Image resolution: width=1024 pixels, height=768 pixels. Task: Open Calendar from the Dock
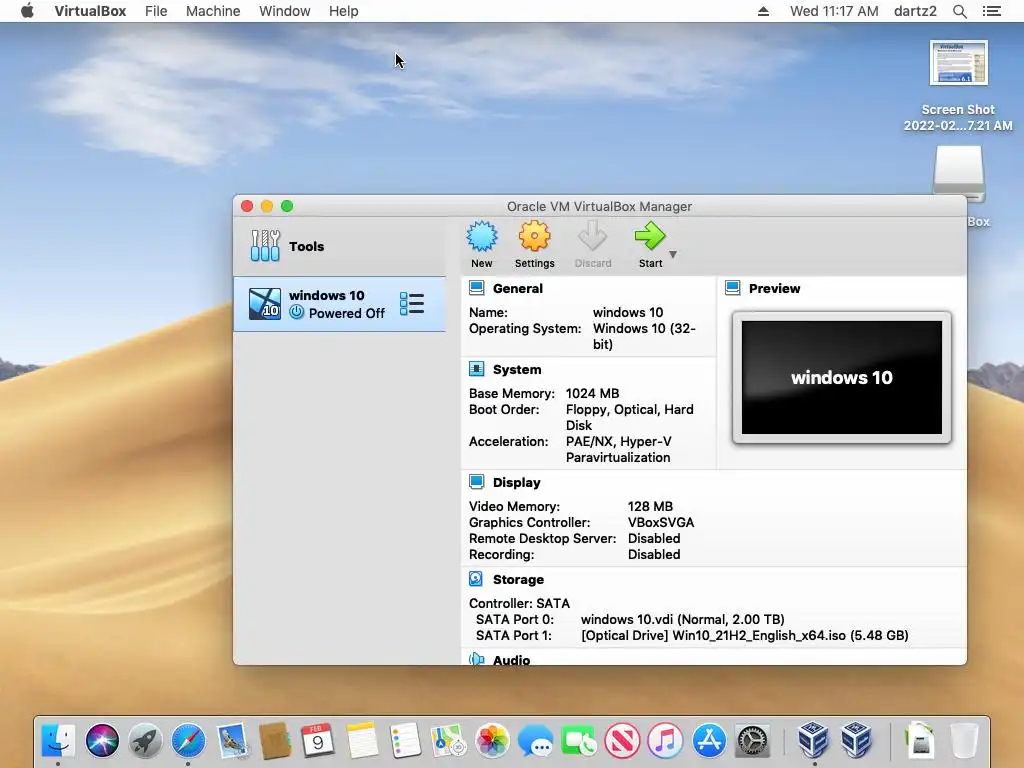318,741
